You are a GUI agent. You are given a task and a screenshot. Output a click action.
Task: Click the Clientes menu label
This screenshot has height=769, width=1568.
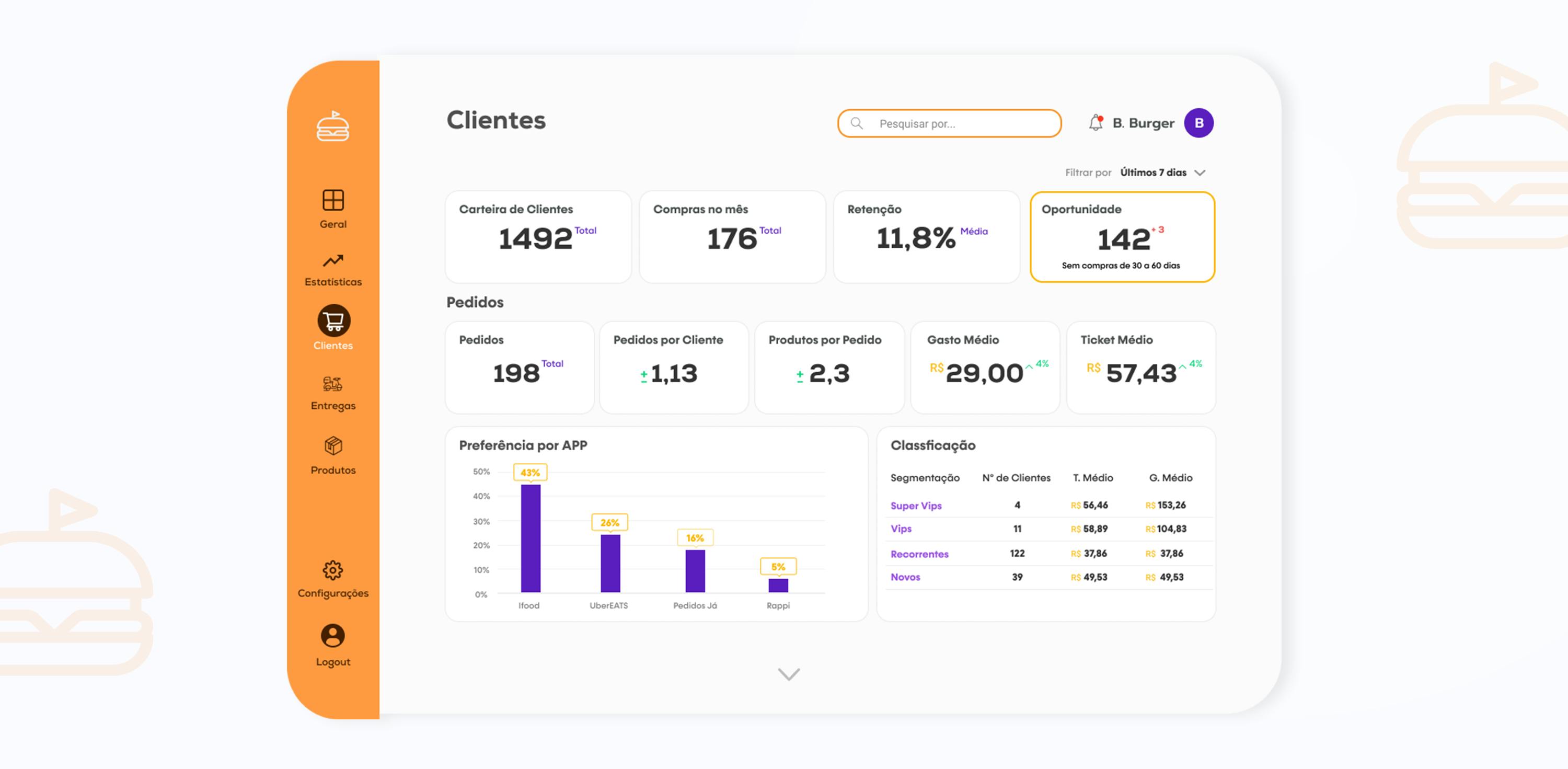coord(333,345)
